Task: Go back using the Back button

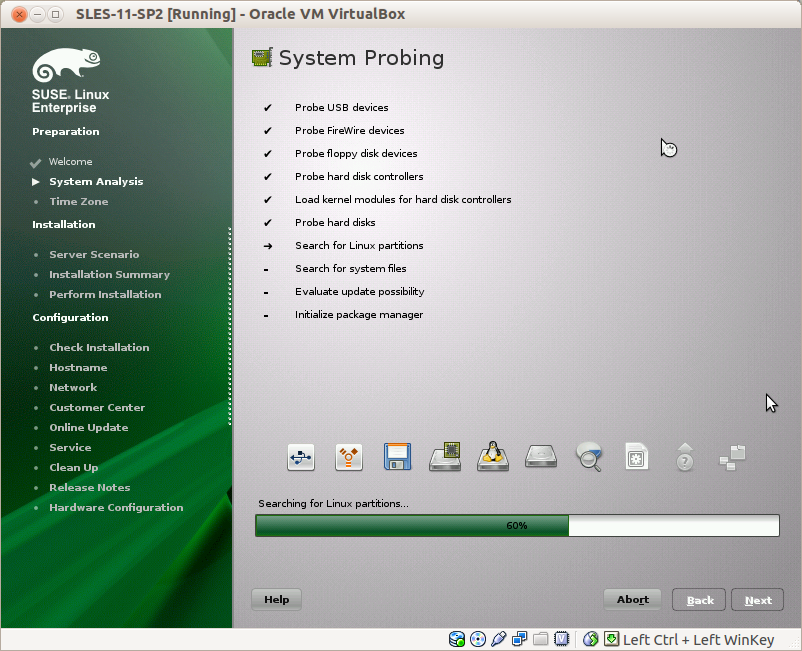Action: point(699,600)
